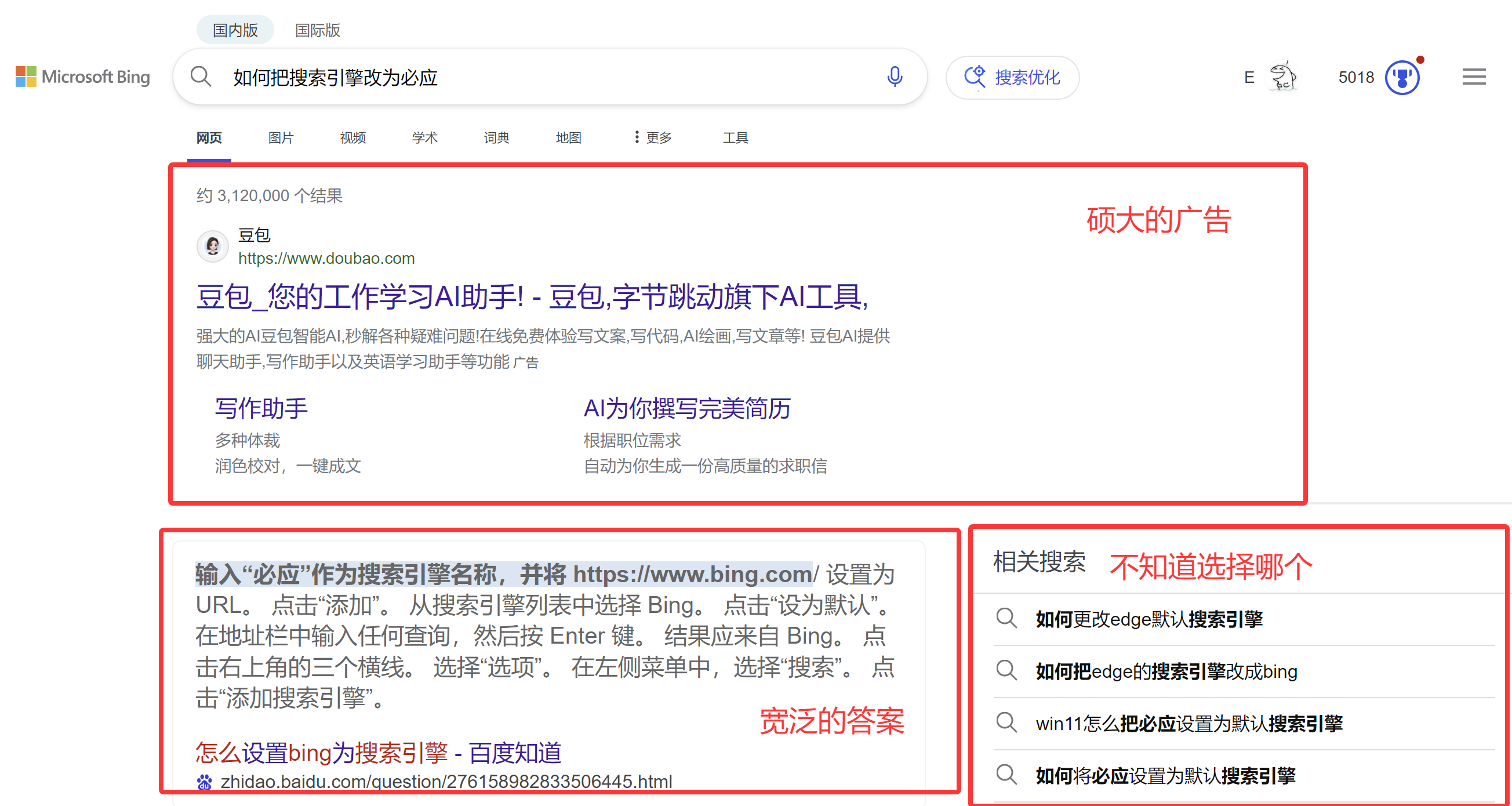Expand the hamburger menu at top right

[x=1474, y=77]
